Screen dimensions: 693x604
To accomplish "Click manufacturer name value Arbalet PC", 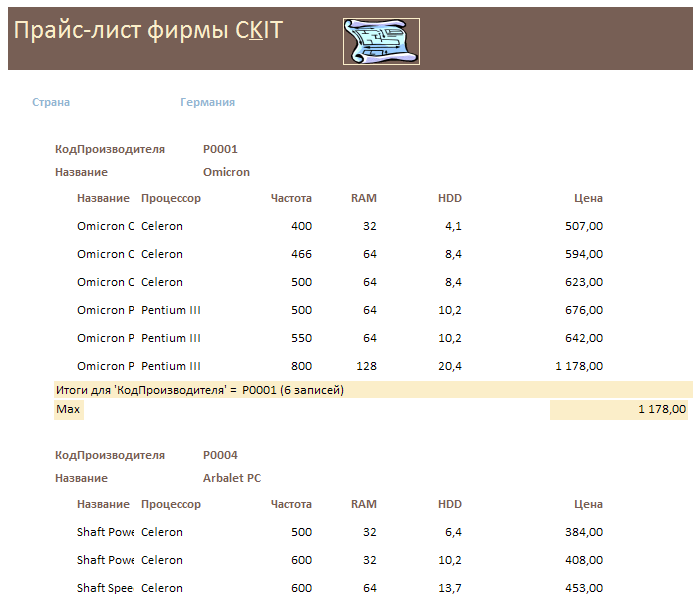I will click(232, 478).
